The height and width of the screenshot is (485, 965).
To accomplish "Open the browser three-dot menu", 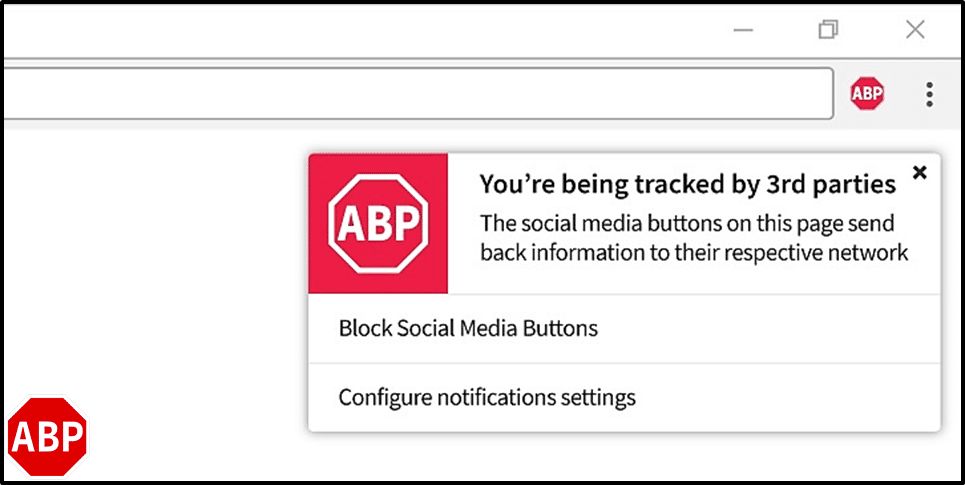I will tap(929, 94).
